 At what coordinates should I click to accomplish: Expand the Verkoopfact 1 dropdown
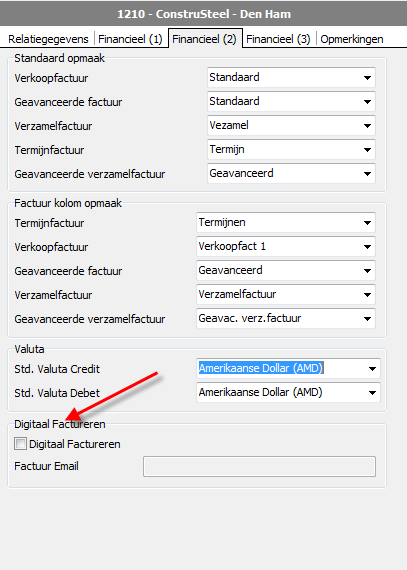[286, 246]
